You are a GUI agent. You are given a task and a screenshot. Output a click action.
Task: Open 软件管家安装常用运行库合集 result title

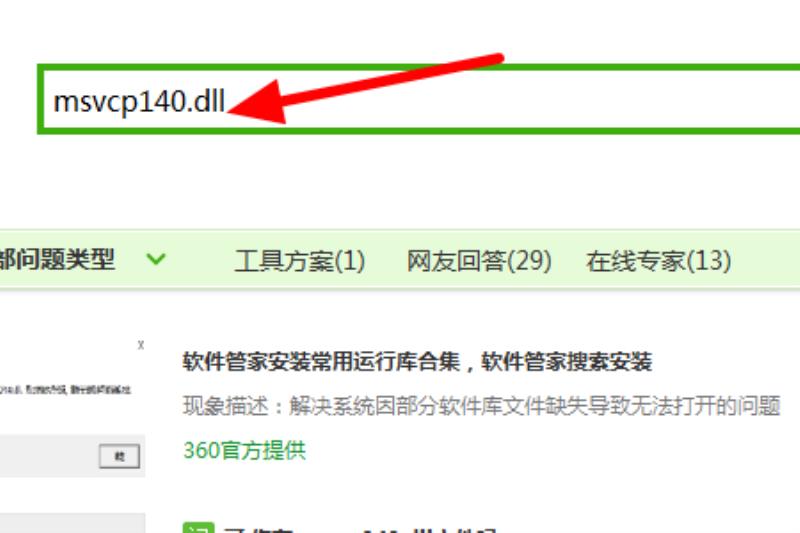(417, 362)
